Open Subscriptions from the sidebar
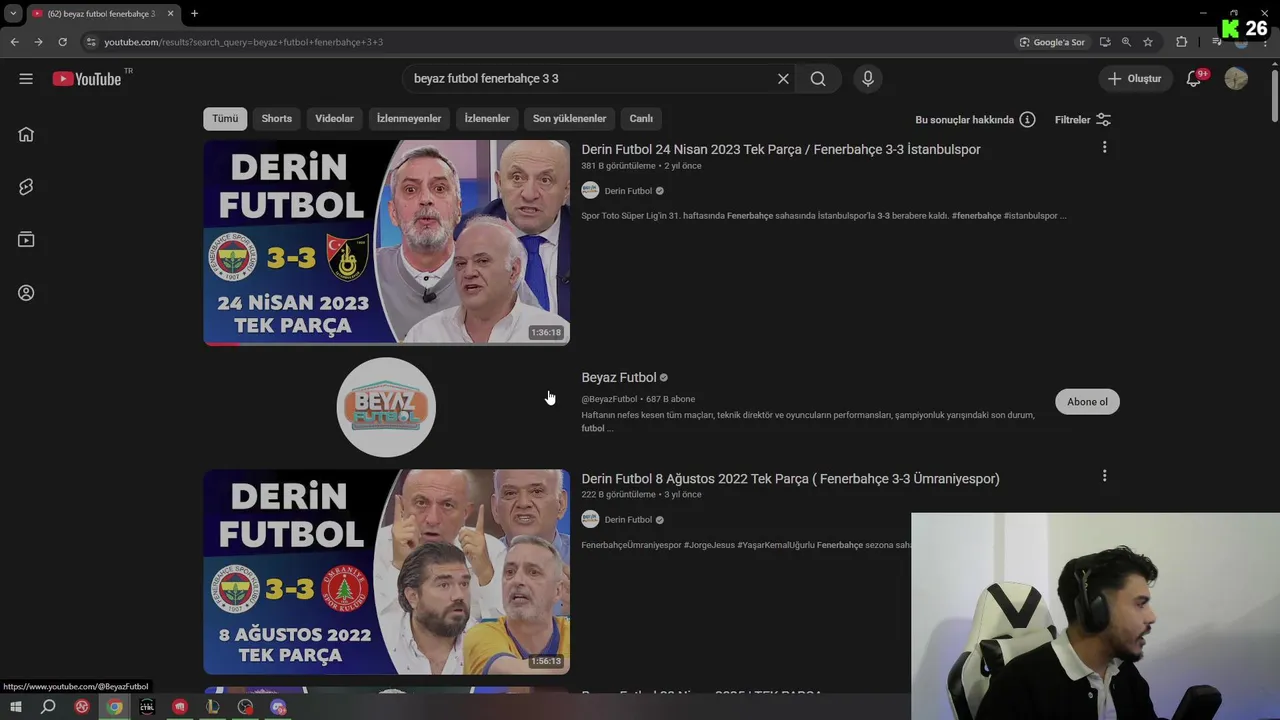1280x720 pixels. point(26,240)
